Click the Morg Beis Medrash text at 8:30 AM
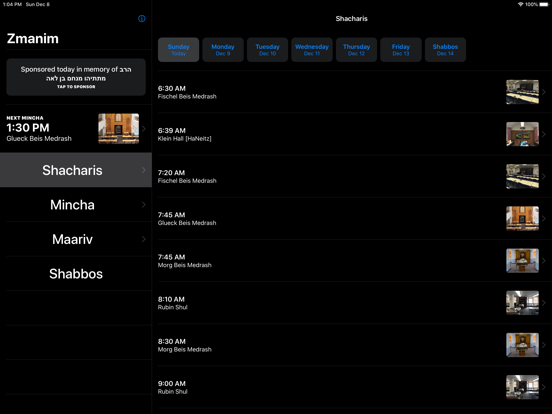552x414 pixels. pos(184,350)
